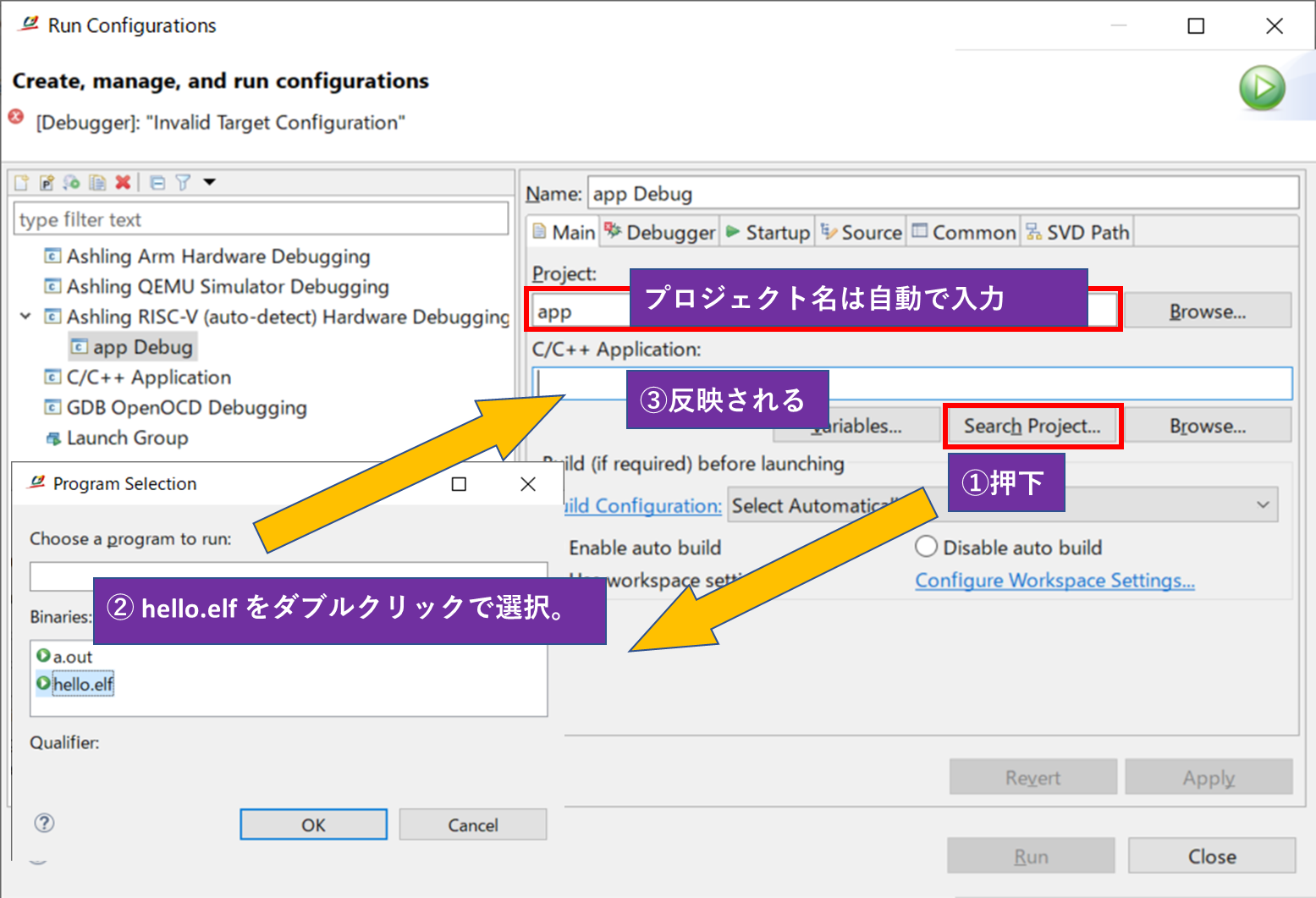The width and height of the screenshot is (1316, 898).
Task: Click the green run arrow in the corner
Action: [x=1262, y=87]
